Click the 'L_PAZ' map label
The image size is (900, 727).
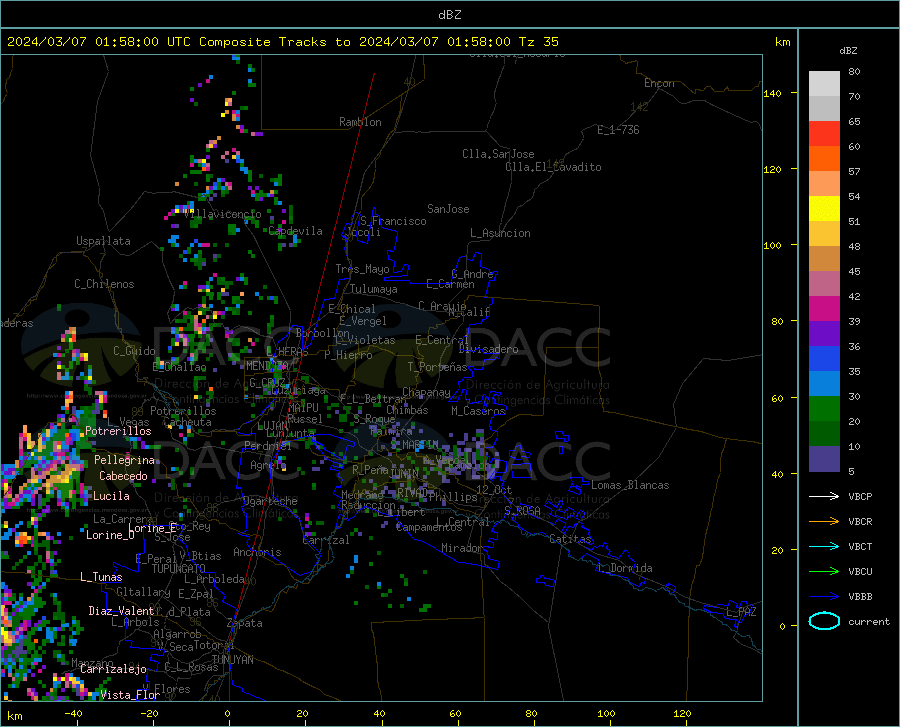(x=741, y=612)
